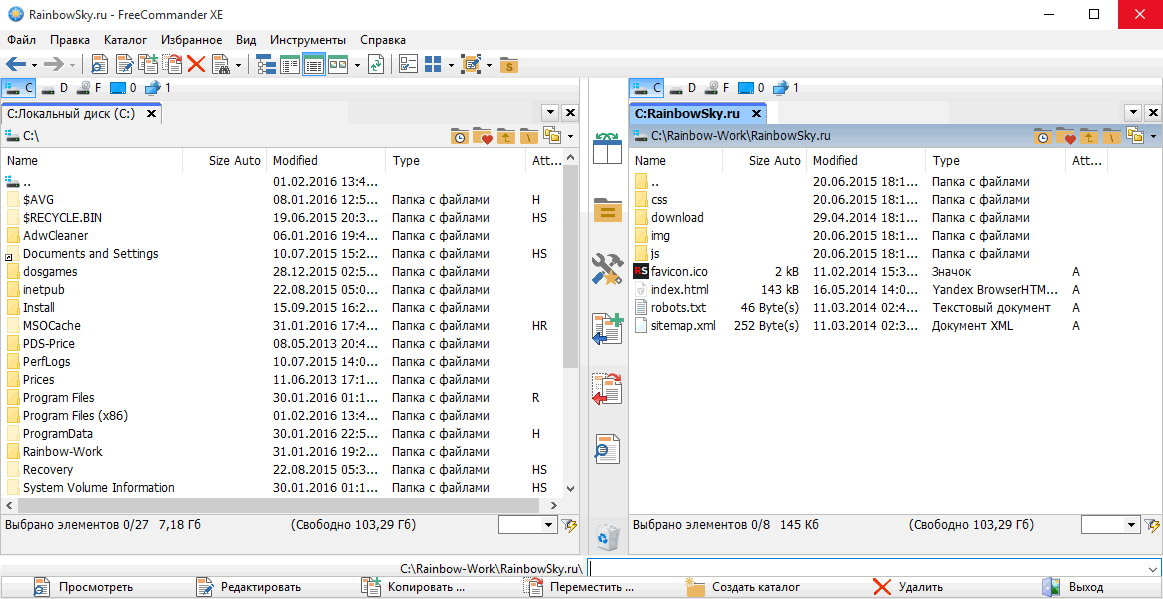Swap panels with the middle splitter icon
The height and width of the screenshot is (599, 1163).
(x=608, y=148)
